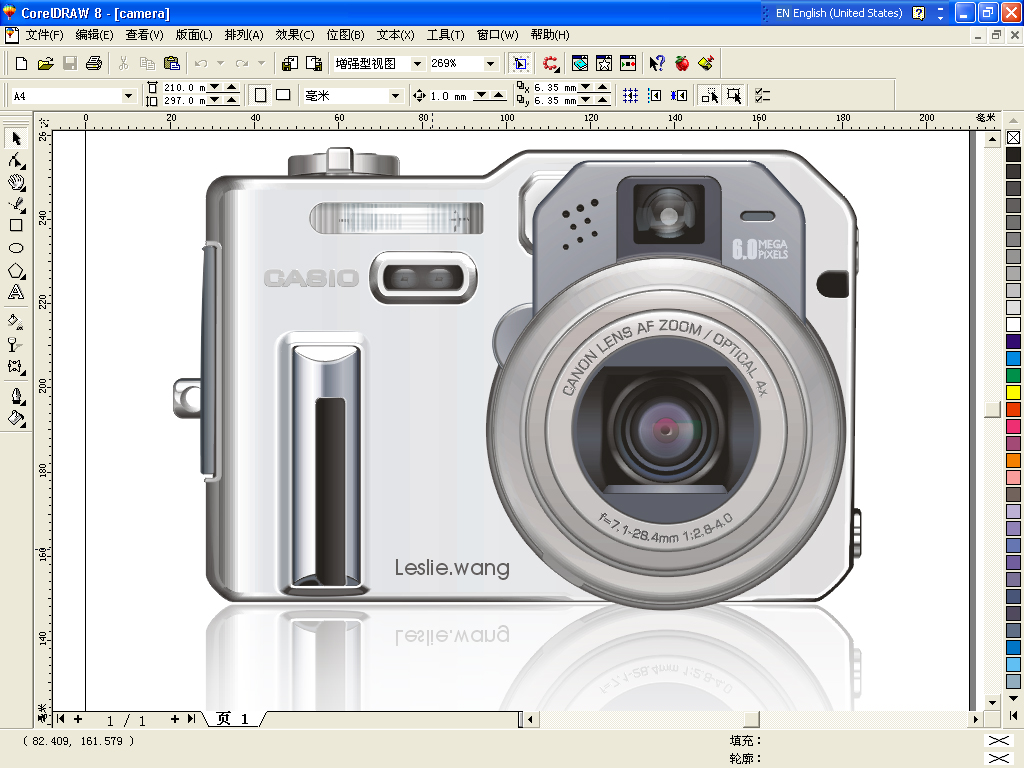Add a page before the current one
The width and height of the screenshot is (1024, 768).
tap(78, 719)
